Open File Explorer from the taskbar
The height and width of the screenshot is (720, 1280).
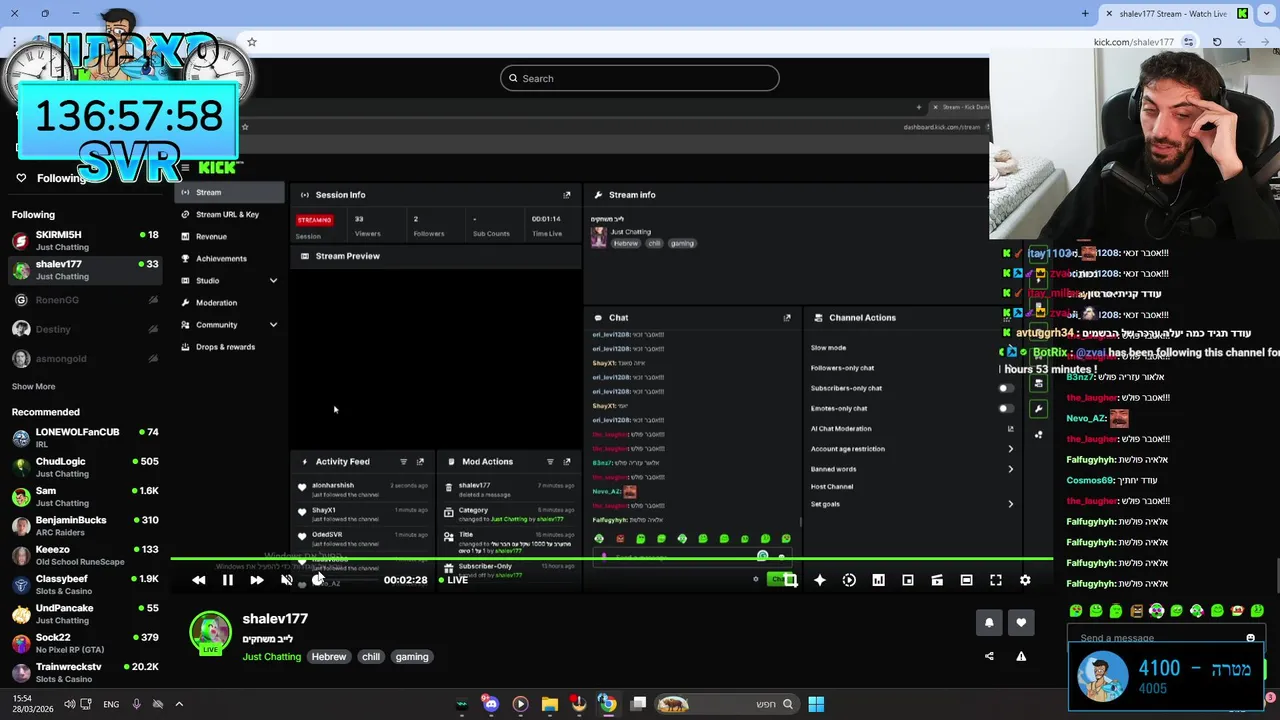549,704
